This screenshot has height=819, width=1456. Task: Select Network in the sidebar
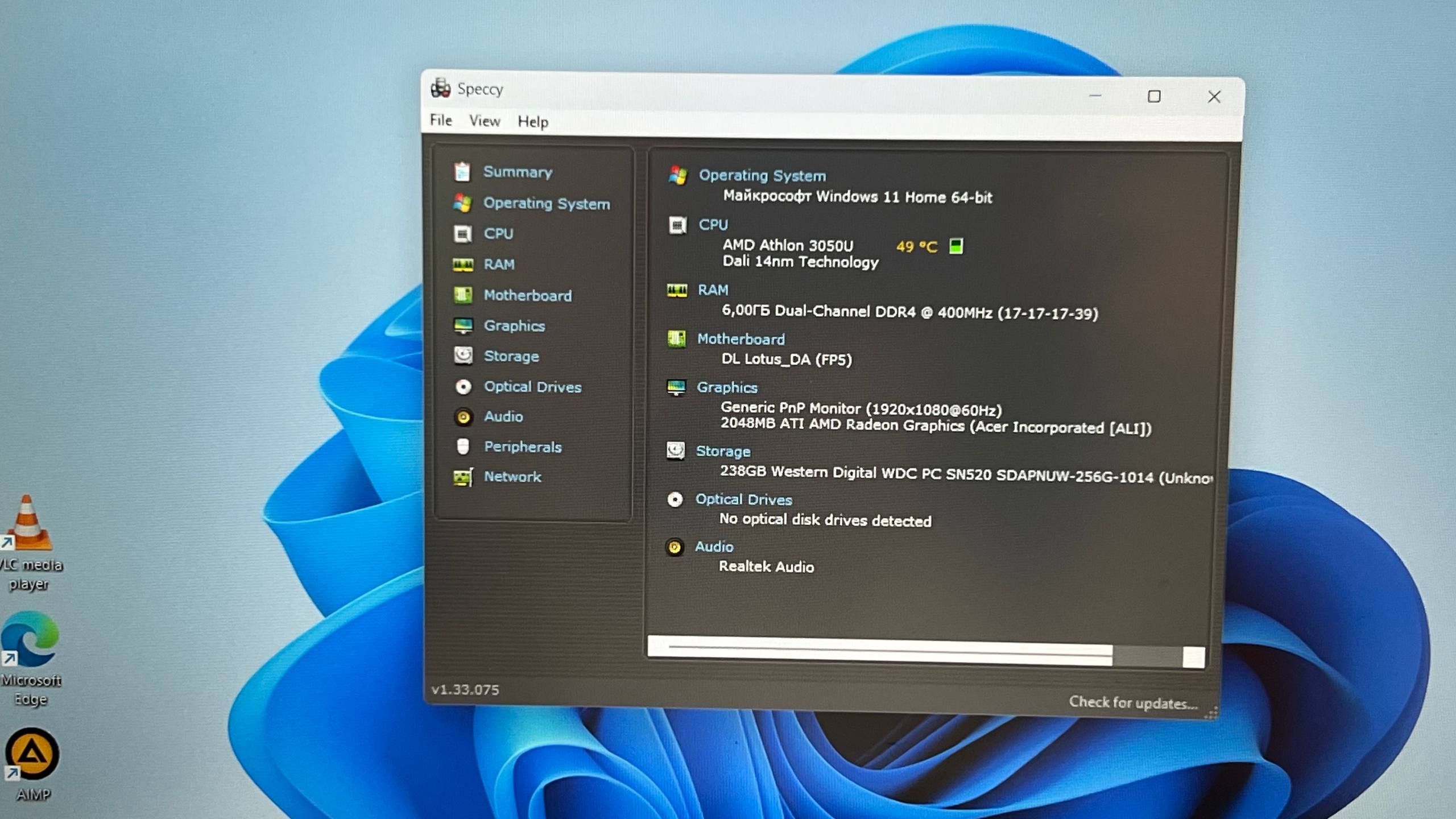click(512, 477)
